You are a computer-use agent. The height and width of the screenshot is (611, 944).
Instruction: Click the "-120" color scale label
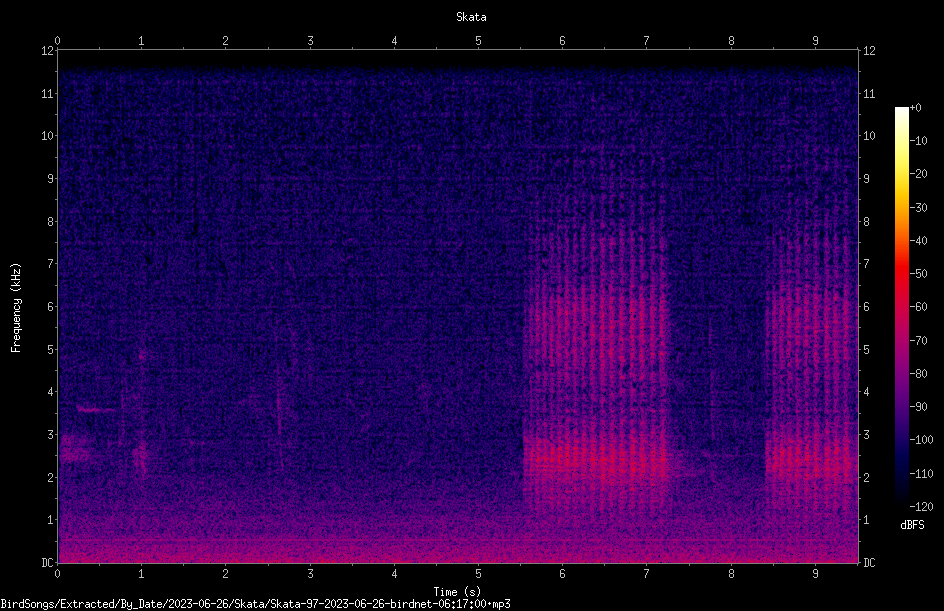click(921, 507)
